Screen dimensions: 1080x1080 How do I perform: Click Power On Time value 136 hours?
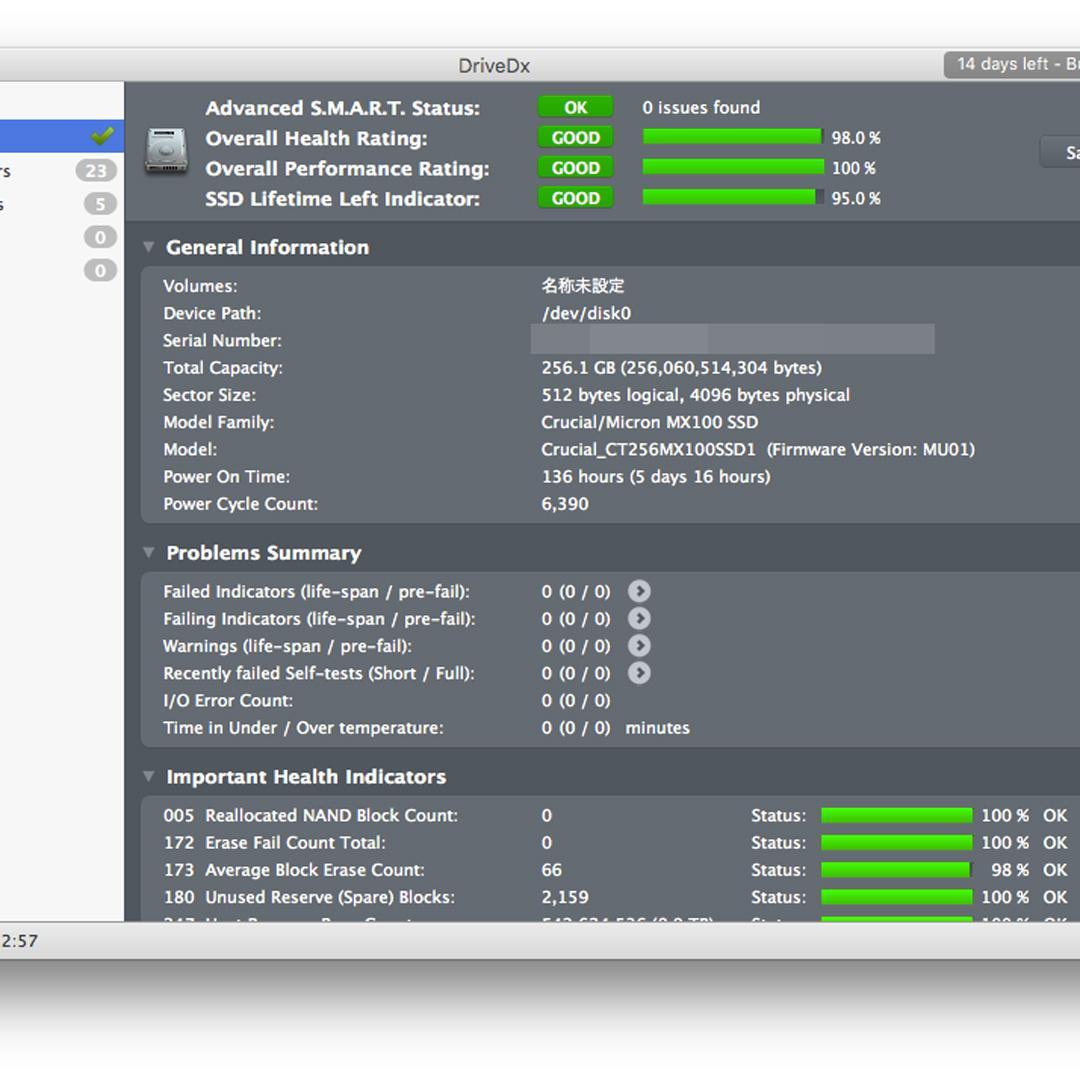pos(656,477)
